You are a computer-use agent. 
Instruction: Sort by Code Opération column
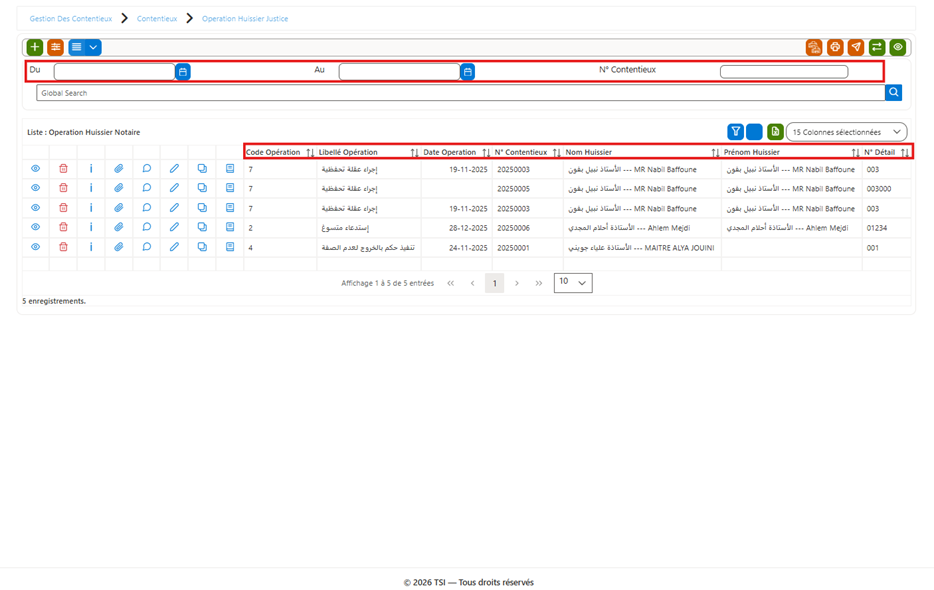[x=310, y=153]
